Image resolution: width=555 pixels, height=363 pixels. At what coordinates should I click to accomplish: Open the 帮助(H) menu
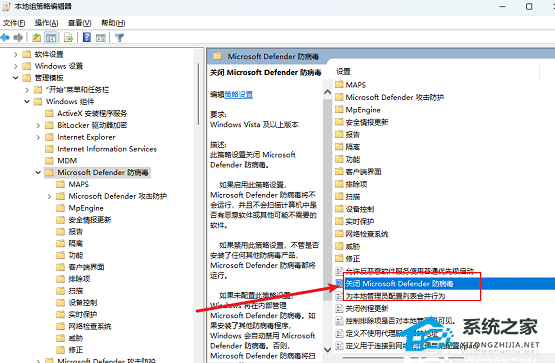click(x=113, y=23)
